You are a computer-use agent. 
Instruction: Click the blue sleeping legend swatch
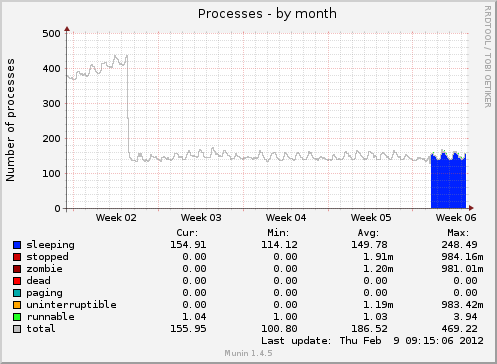pos(17,245)
